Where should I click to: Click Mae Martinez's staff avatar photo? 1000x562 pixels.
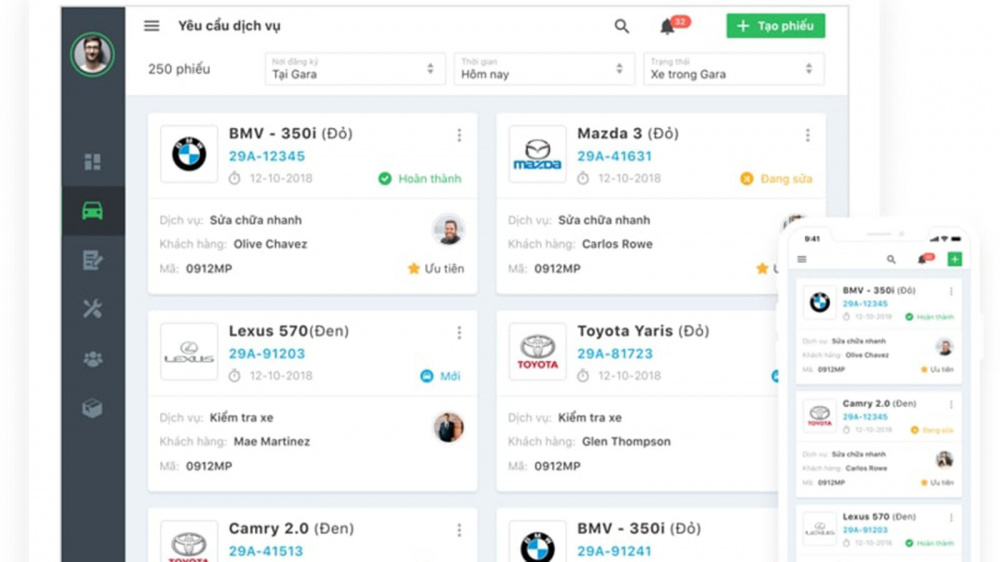coord(449,427)
